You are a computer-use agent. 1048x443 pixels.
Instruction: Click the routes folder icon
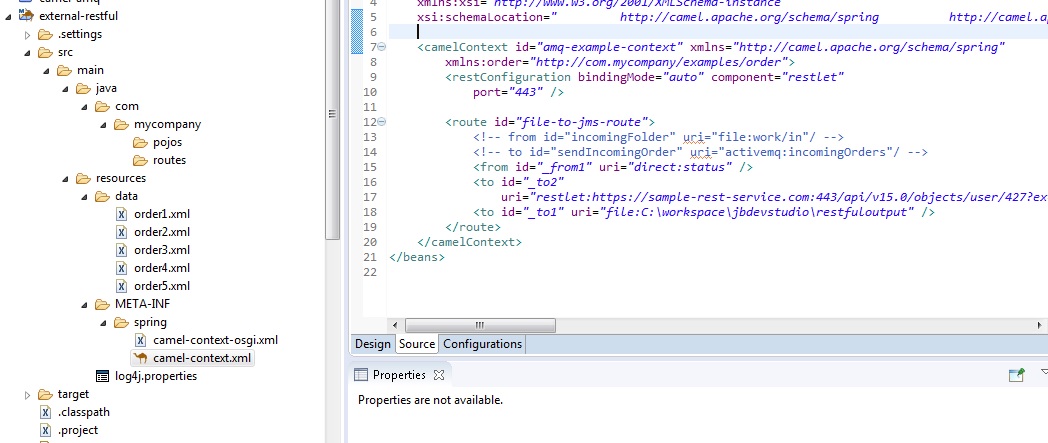click(140, 160)
